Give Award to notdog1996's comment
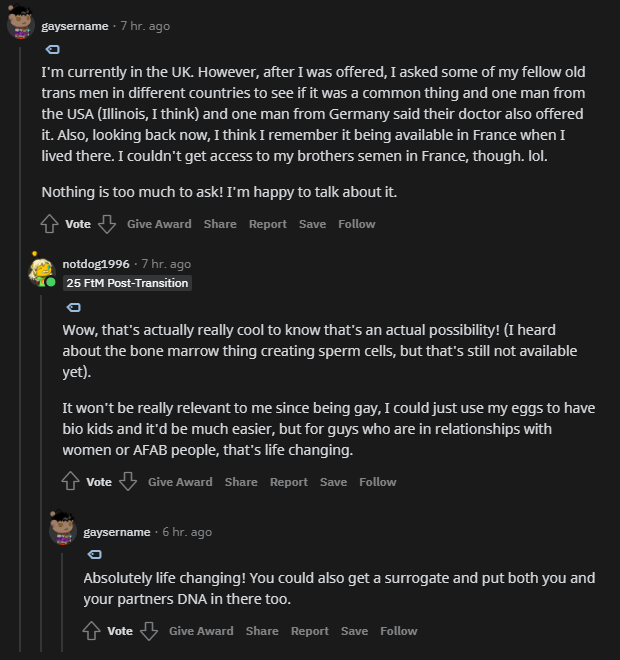Viewport: 620px width, 660px height. click(x=180, y=482)
